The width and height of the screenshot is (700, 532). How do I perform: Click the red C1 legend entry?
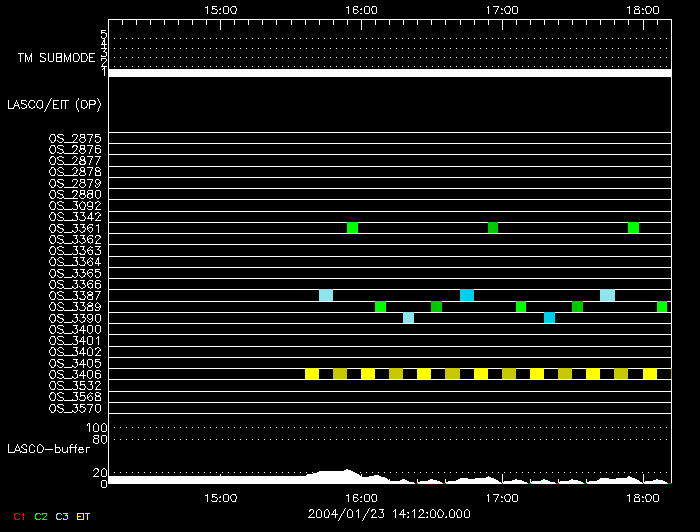coord(18,517)
